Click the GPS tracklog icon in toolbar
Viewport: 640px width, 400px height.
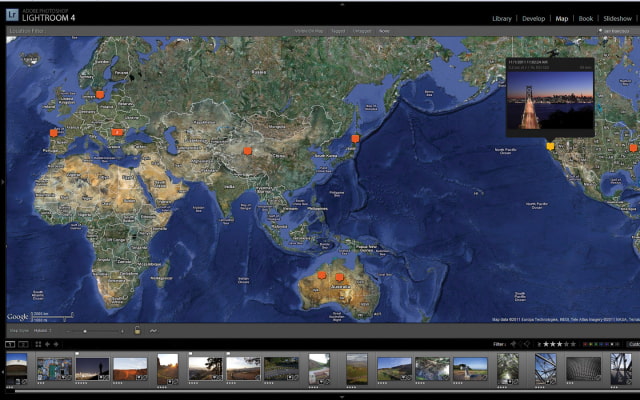point(154,330)
